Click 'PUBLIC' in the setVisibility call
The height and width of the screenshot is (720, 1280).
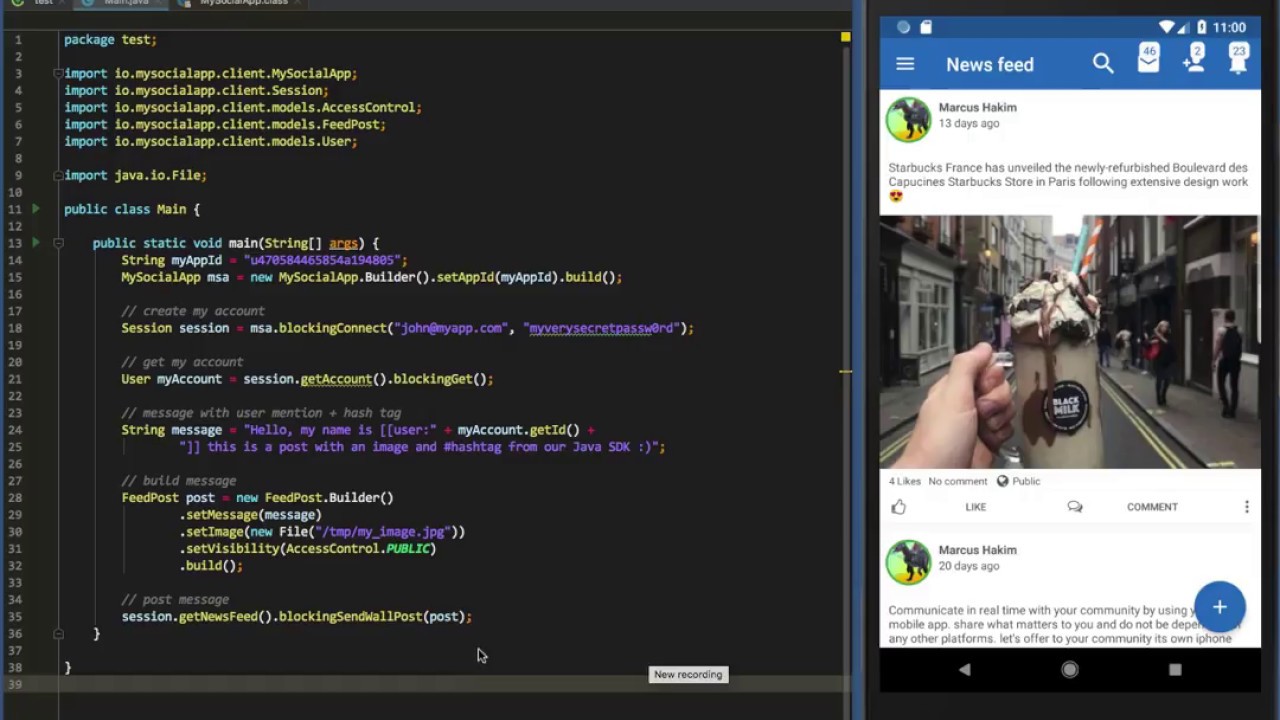(x=408, y=549)
